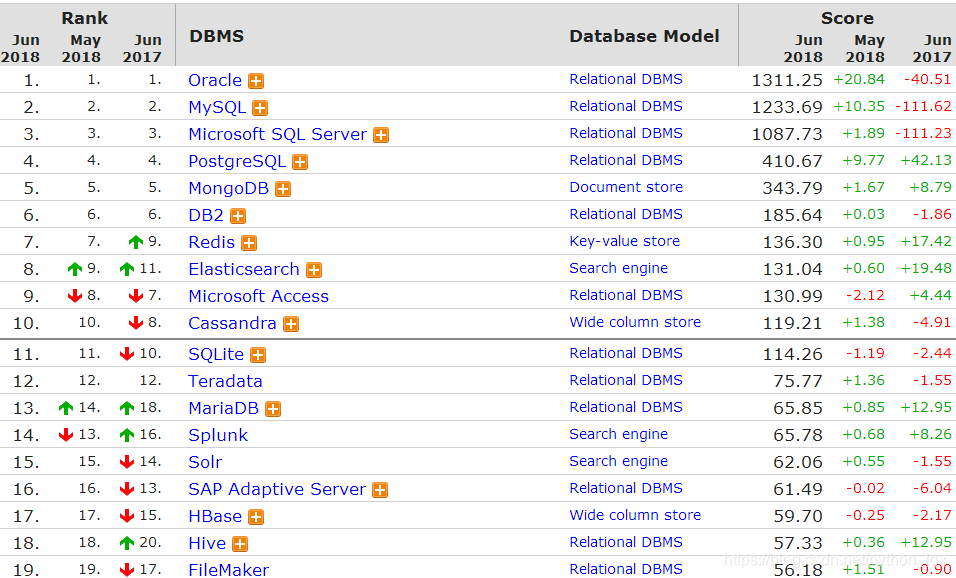
Task: Click Document store model for MongoDB
Action: click(x=626, y=187)
